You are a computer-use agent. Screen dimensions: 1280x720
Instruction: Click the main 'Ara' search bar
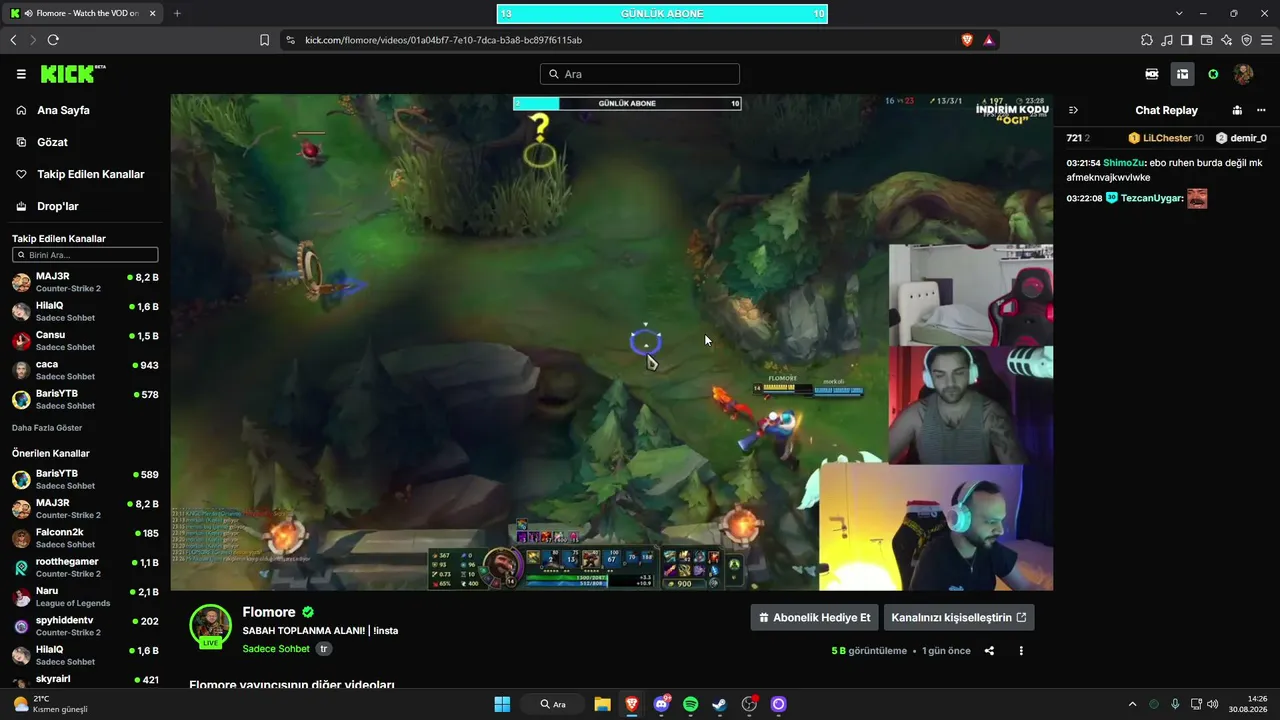pos(640,74)
